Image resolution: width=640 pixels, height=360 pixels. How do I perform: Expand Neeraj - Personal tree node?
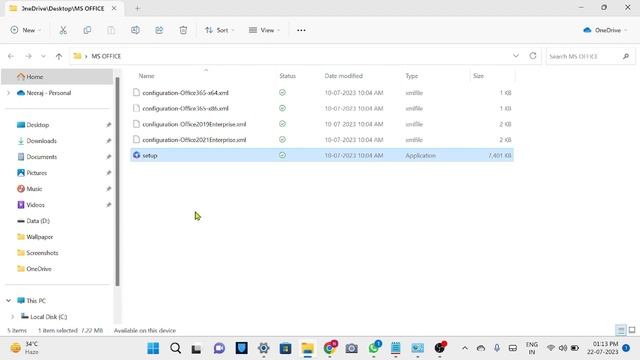(x=8, y=93)
